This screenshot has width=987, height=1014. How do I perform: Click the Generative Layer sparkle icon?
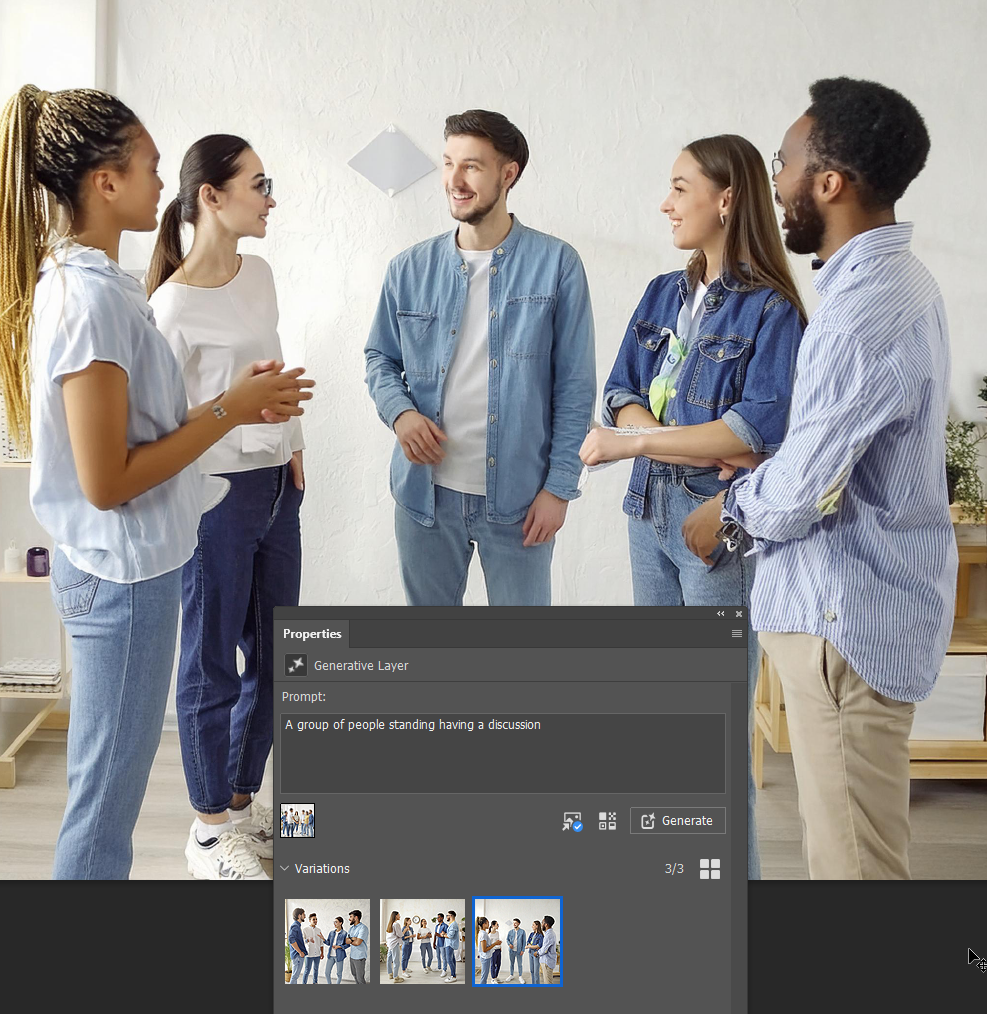pos(296,665)
